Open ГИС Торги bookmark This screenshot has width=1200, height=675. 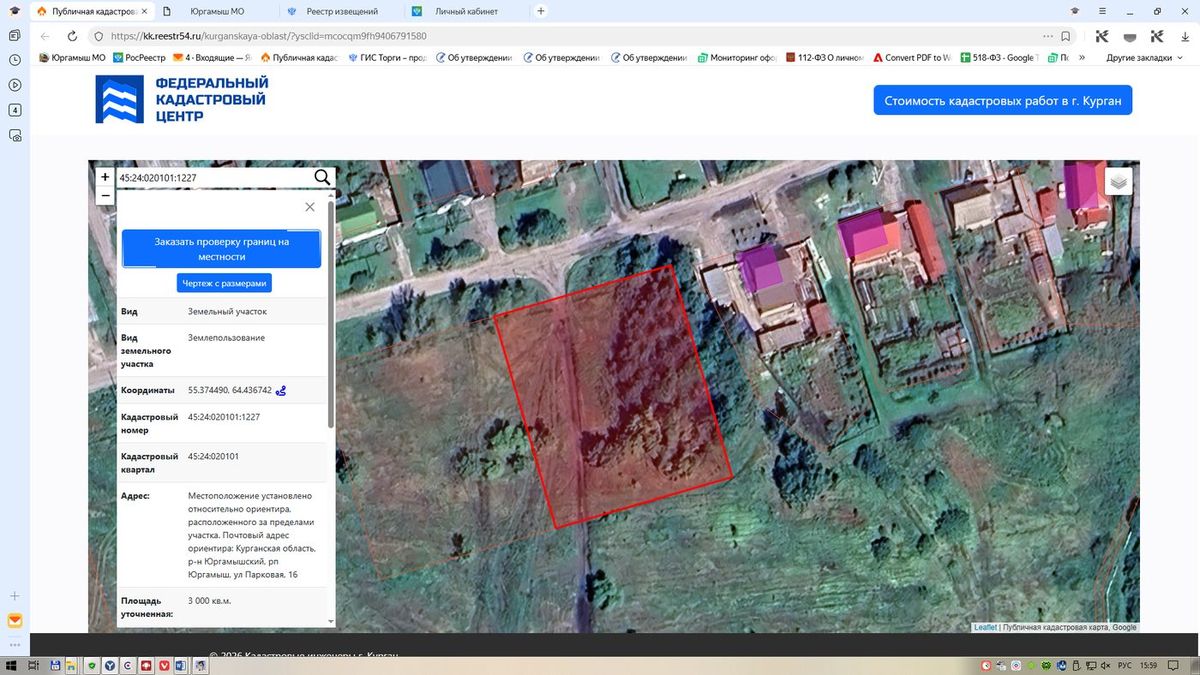(x=387, y=58)
